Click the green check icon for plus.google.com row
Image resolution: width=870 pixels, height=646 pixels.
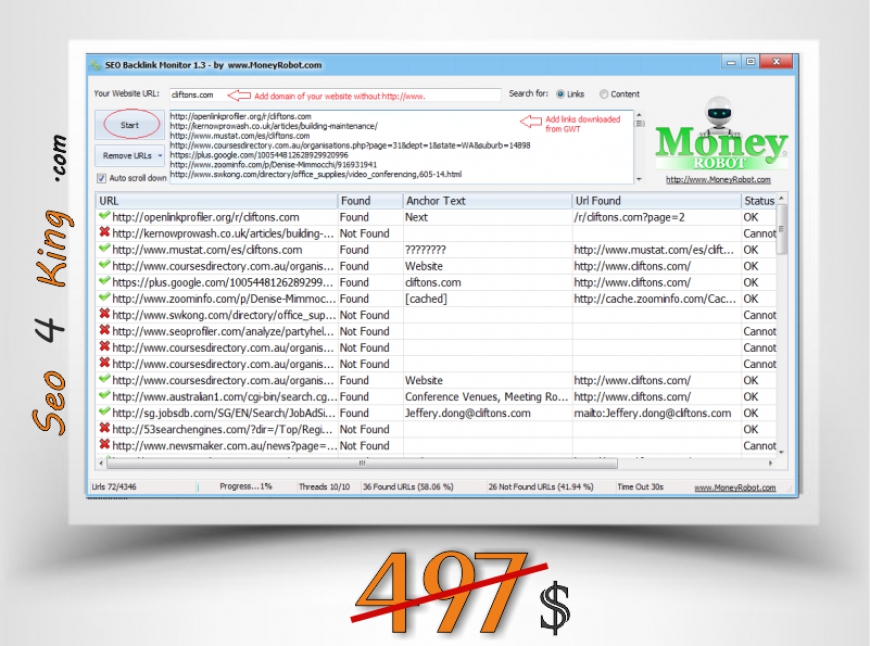pos(104,281)
